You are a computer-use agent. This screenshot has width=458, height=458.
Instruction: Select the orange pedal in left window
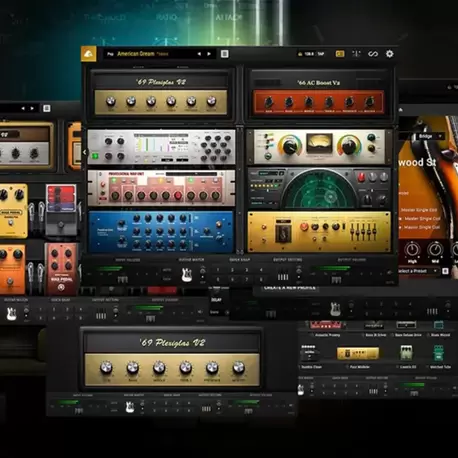pos(12,269)
